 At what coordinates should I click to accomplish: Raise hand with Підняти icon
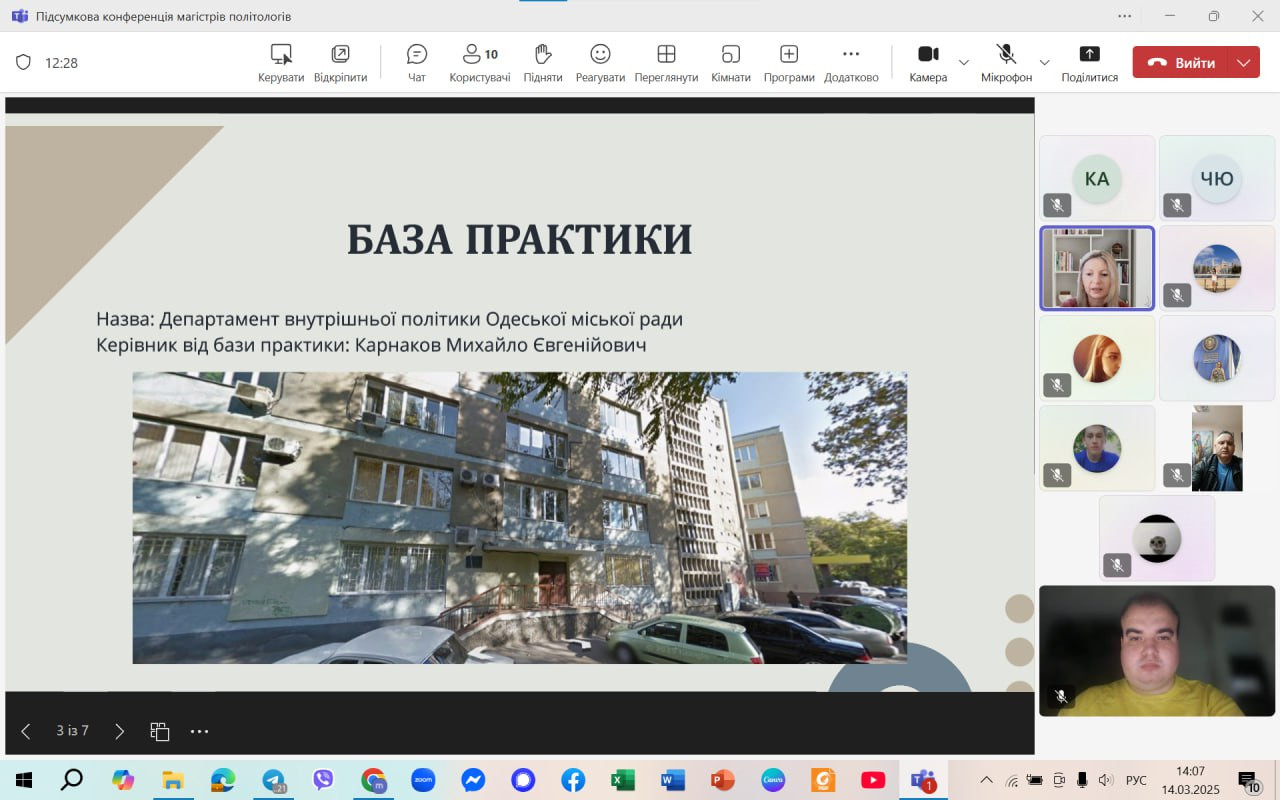coord(543,62)
